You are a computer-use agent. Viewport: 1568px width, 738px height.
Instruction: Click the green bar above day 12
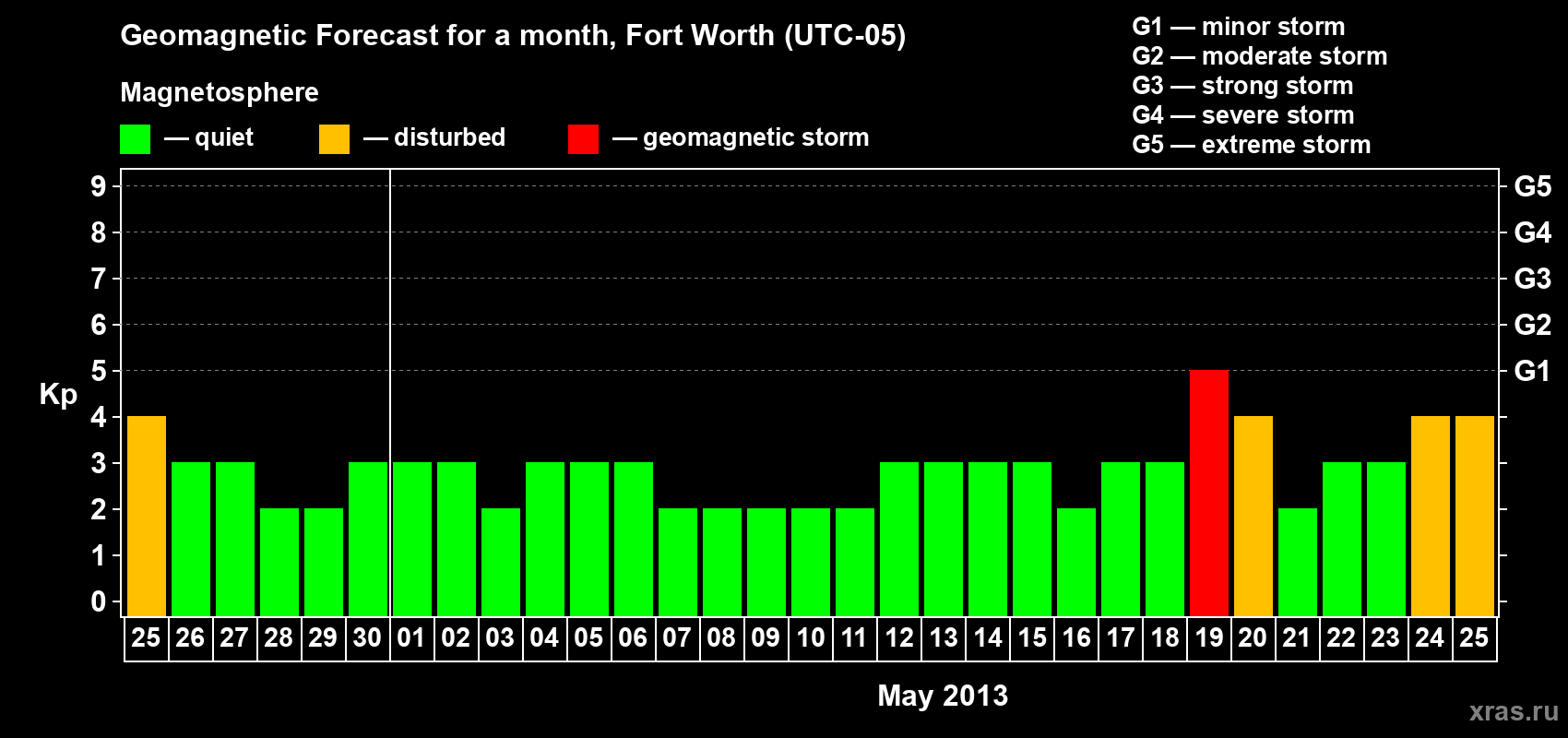coord(899,539)
